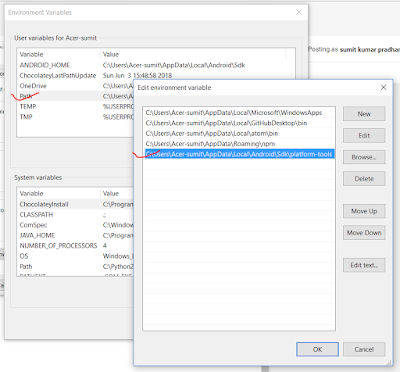
Task: Select JAVA_HOME system variable row
Action: click(x=76, y=235)
